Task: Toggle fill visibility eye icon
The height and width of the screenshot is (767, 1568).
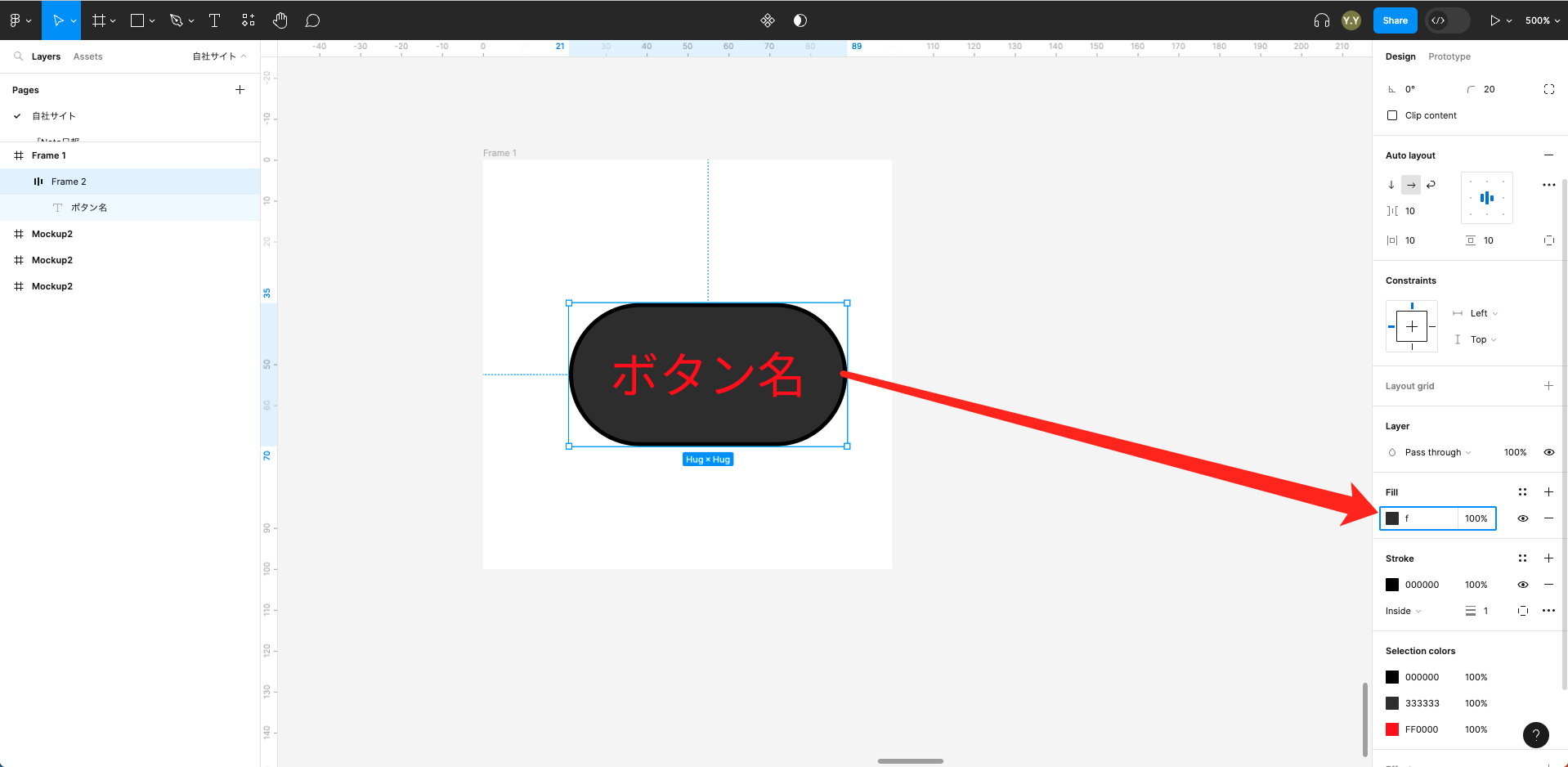Action: click(1522, 518)
